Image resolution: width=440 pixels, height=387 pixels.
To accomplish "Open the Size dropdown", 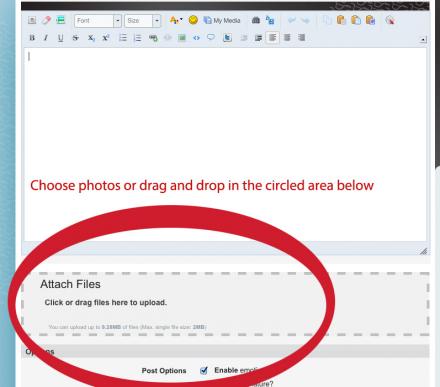I will tap(143, 21).
